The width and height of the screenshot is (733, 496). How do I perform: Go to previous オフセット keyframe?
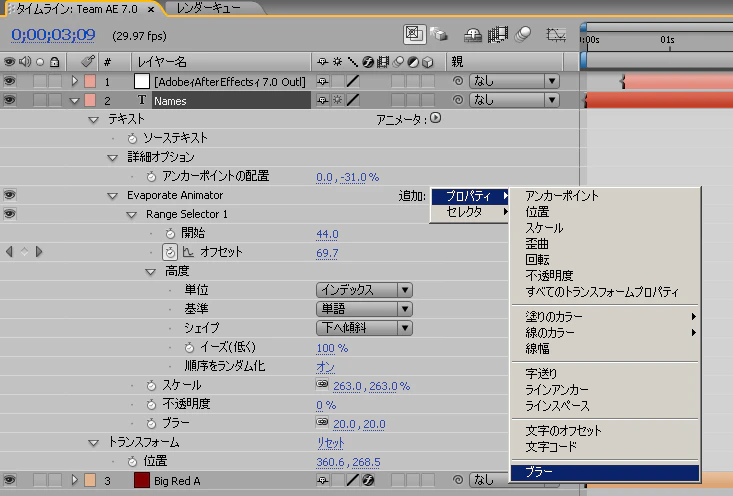[x=9, y=252]
